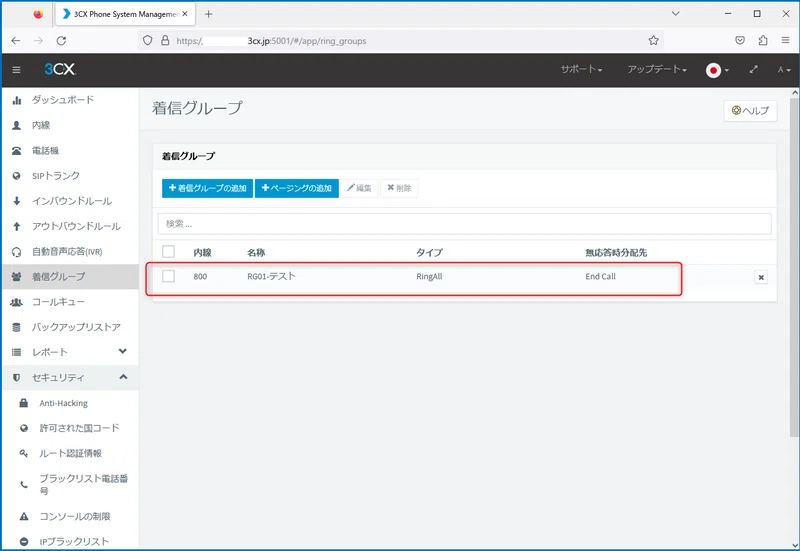Click the backup database icon
Image resolution: width=800 pixels, height=551 pixels.
coord(16,327)
